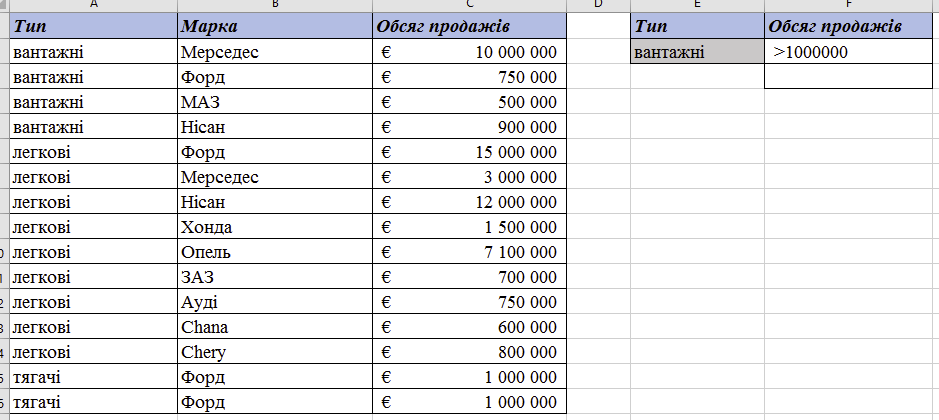Select the 'МАЗ' brand cell

pyautogui.click(x=275, y=102)
